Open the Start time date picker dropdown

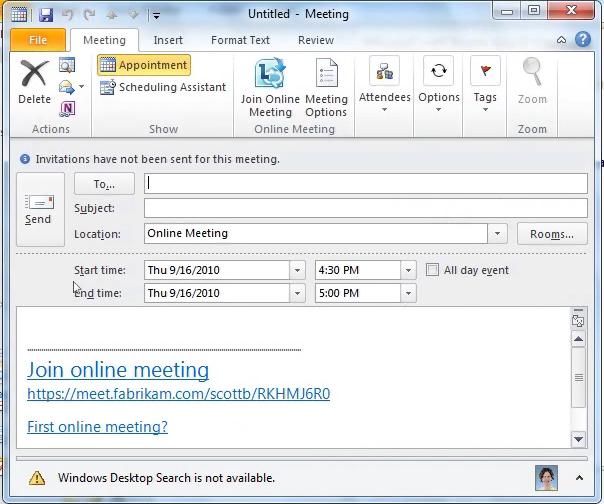point(297,270)
